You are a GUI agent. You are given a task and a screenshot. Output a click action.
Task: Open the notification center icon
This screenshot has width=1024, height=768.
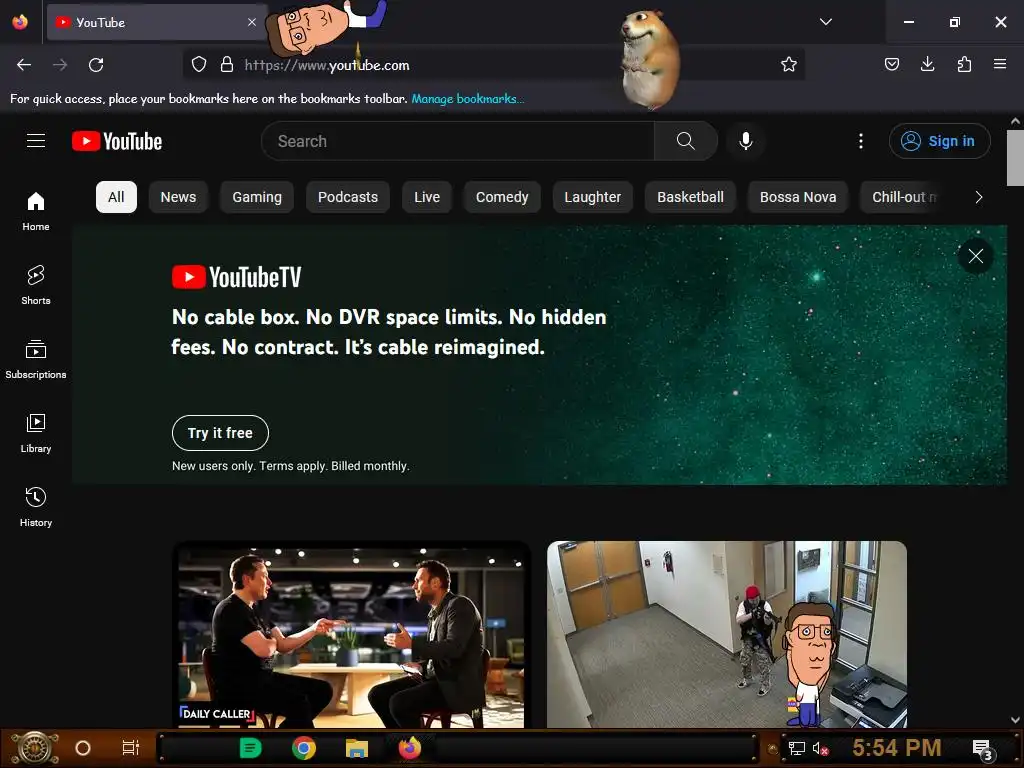pos(982,749)
